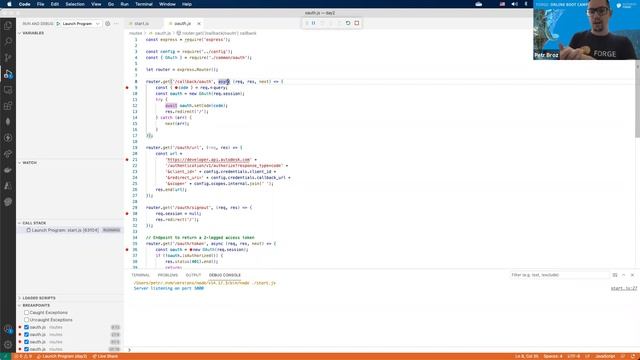
Task: Close the oauth.js editor tab
Action: (x=199, y=24)
